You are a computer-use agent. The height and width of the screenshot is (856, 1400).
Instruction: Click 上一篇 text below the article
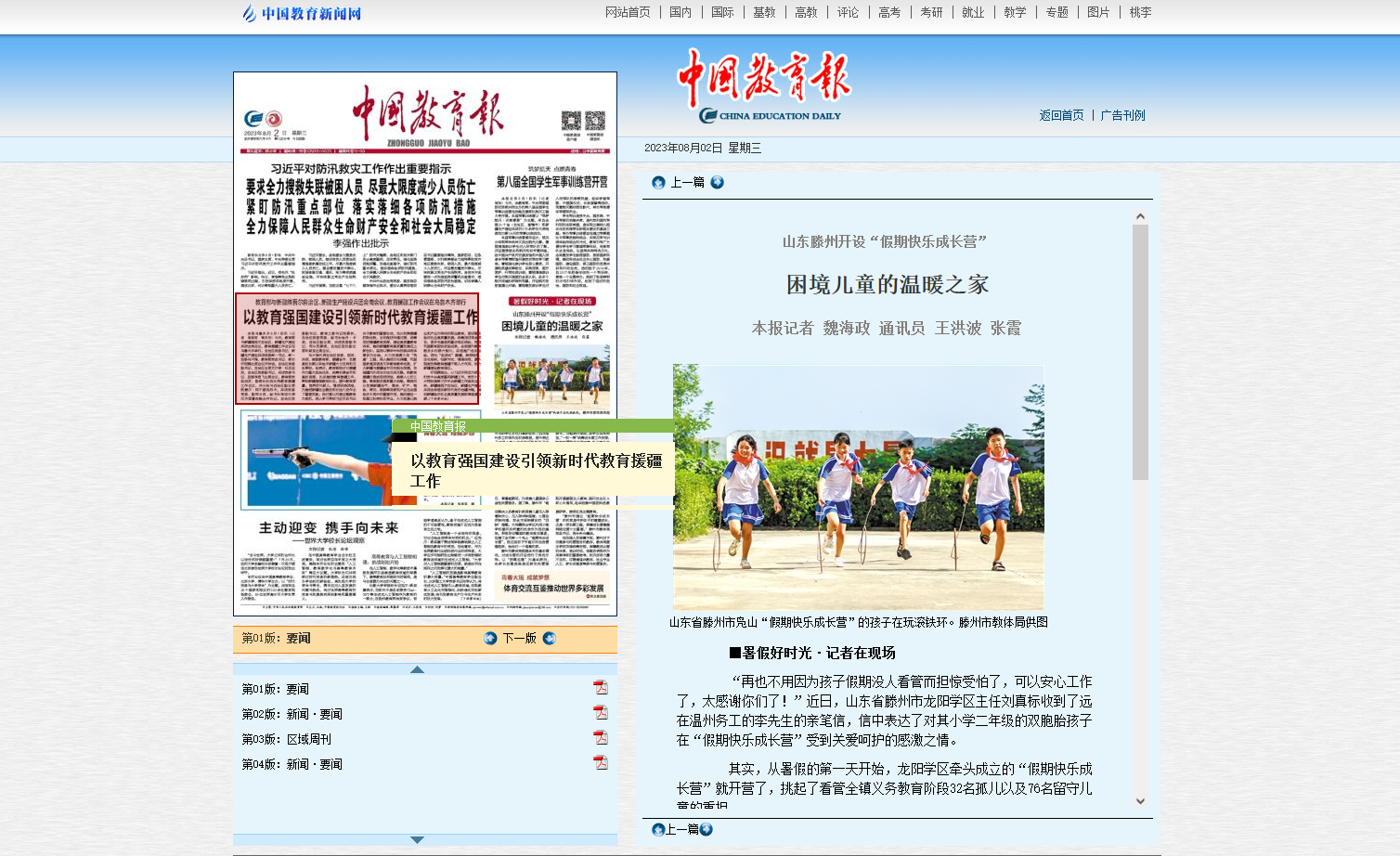(682, 829)
